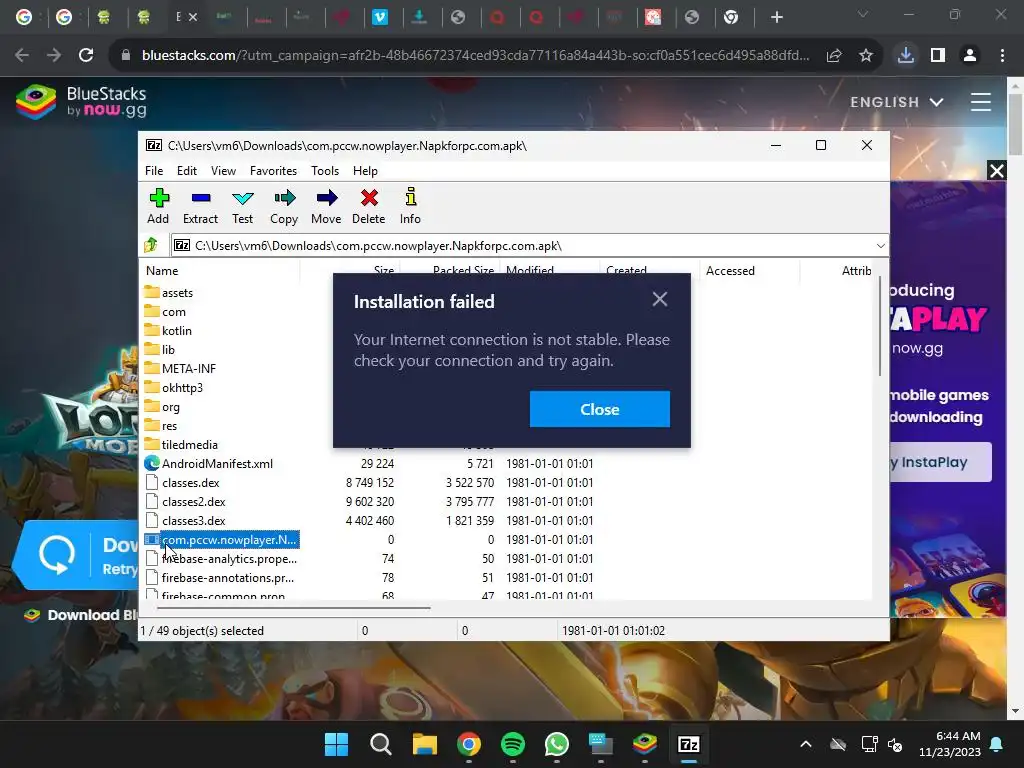Screen dimensions: 1024x768
Task: Open the Tools menu
Action: pos(325,170)
